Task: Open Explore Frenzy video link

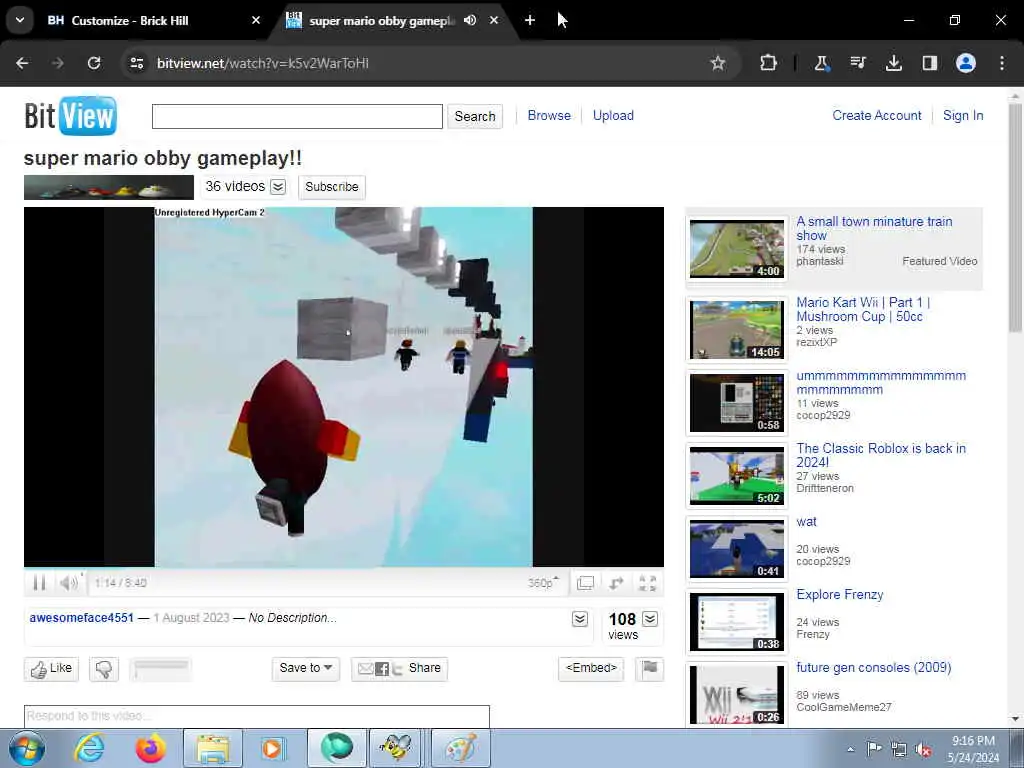Action: (x=840, y=594)
